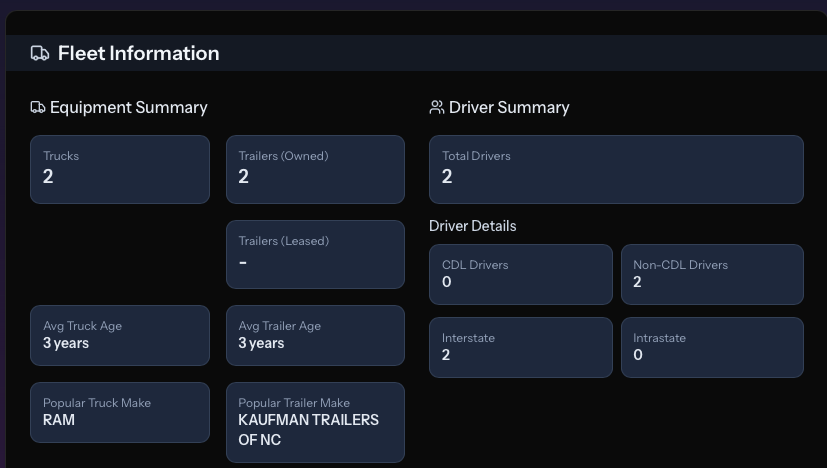
Task: Open the Avg Trailer Age card
Action: pyautogui.click(x=315, y=336)
